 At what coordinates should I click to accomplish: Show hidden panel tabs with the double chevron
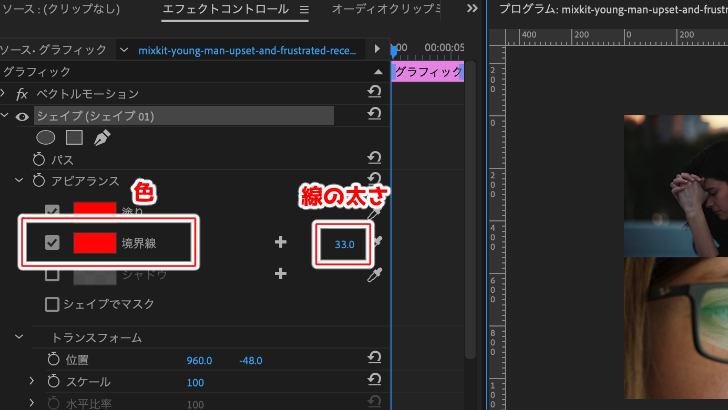(472, 9)
